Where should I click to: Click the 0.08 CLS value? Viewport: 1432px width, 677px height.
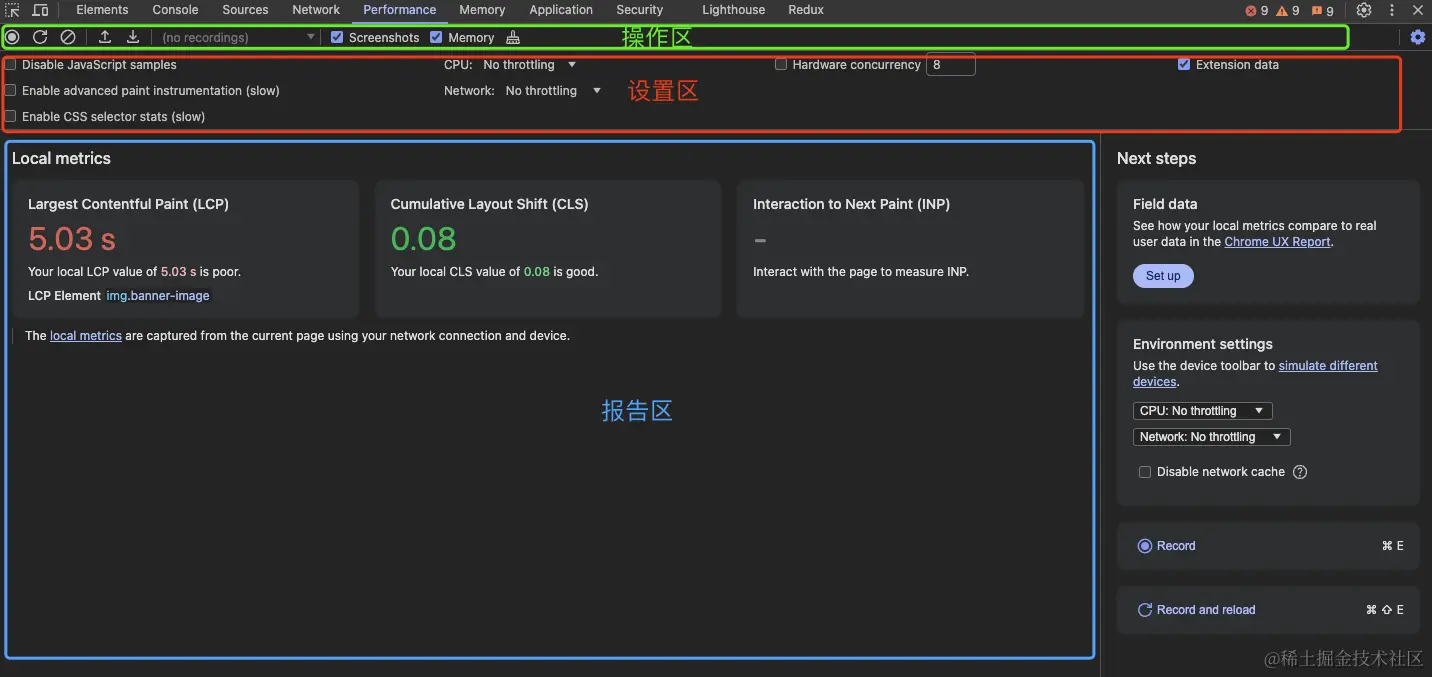pos(423,239)
